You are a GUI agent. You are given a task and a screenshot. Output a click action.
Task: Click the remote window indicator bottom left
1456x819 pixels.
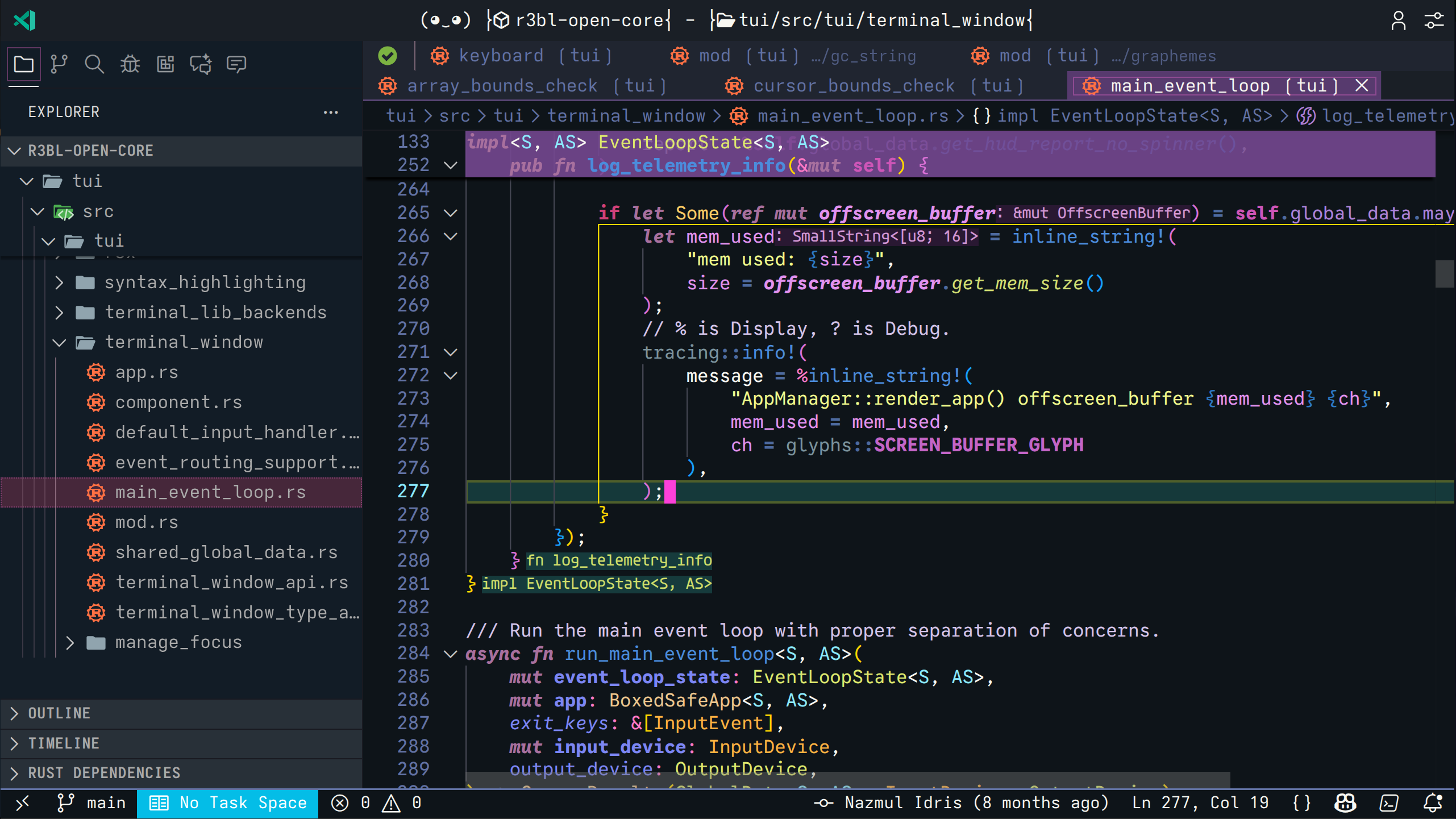click(x=22, y=803)
